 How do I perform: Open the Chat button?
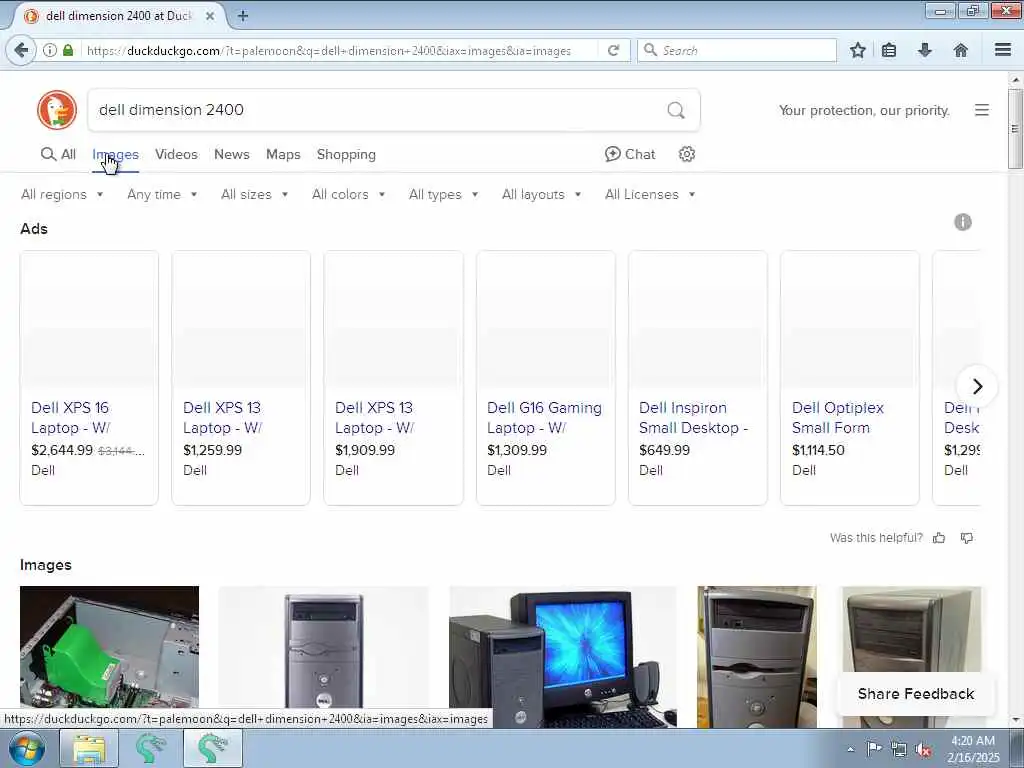tap(630, 154)
